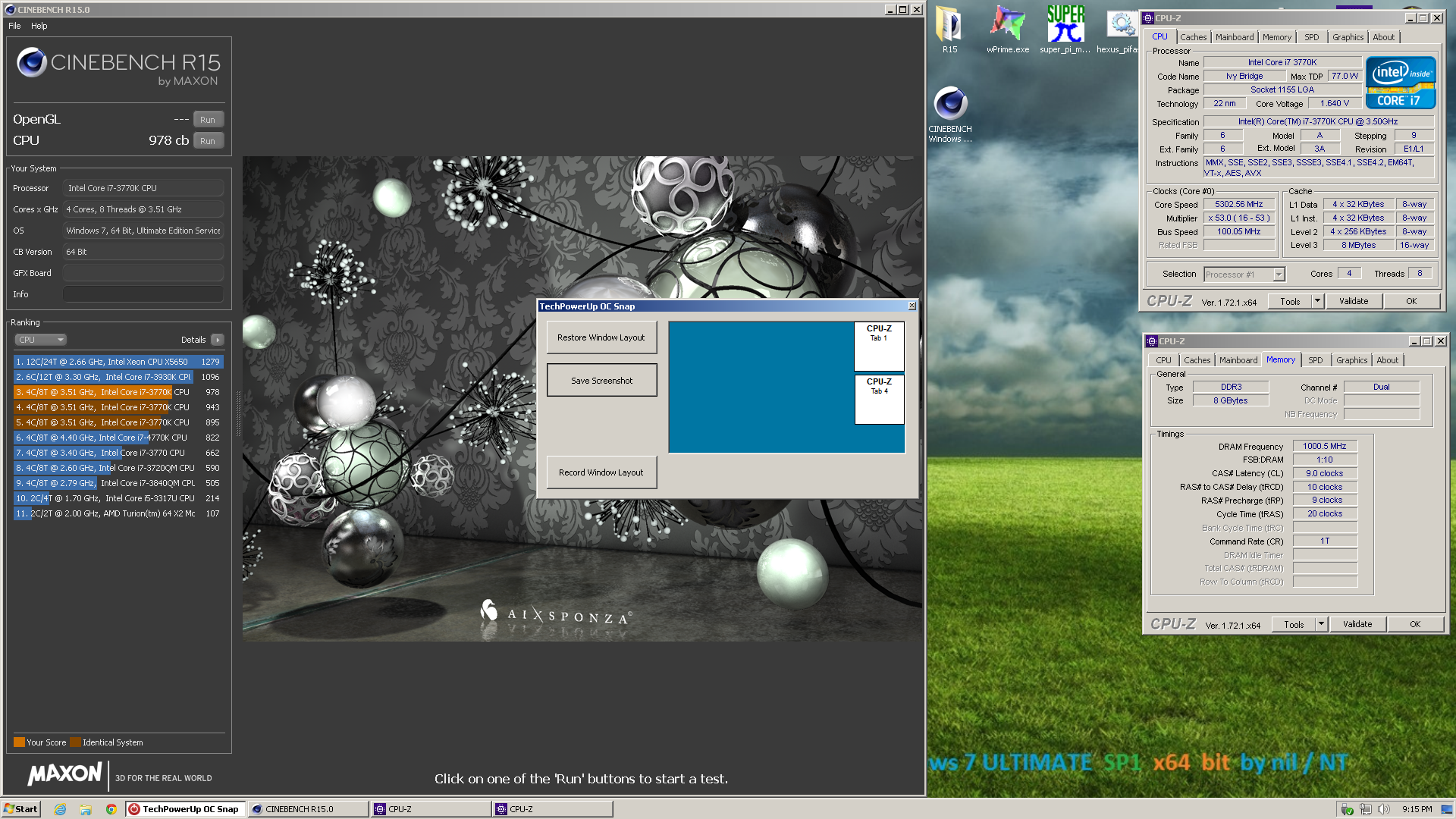1456x819 pixels.
Task: Switch to About tab in upper CPU-Z
Action: tap(1384, 37)
